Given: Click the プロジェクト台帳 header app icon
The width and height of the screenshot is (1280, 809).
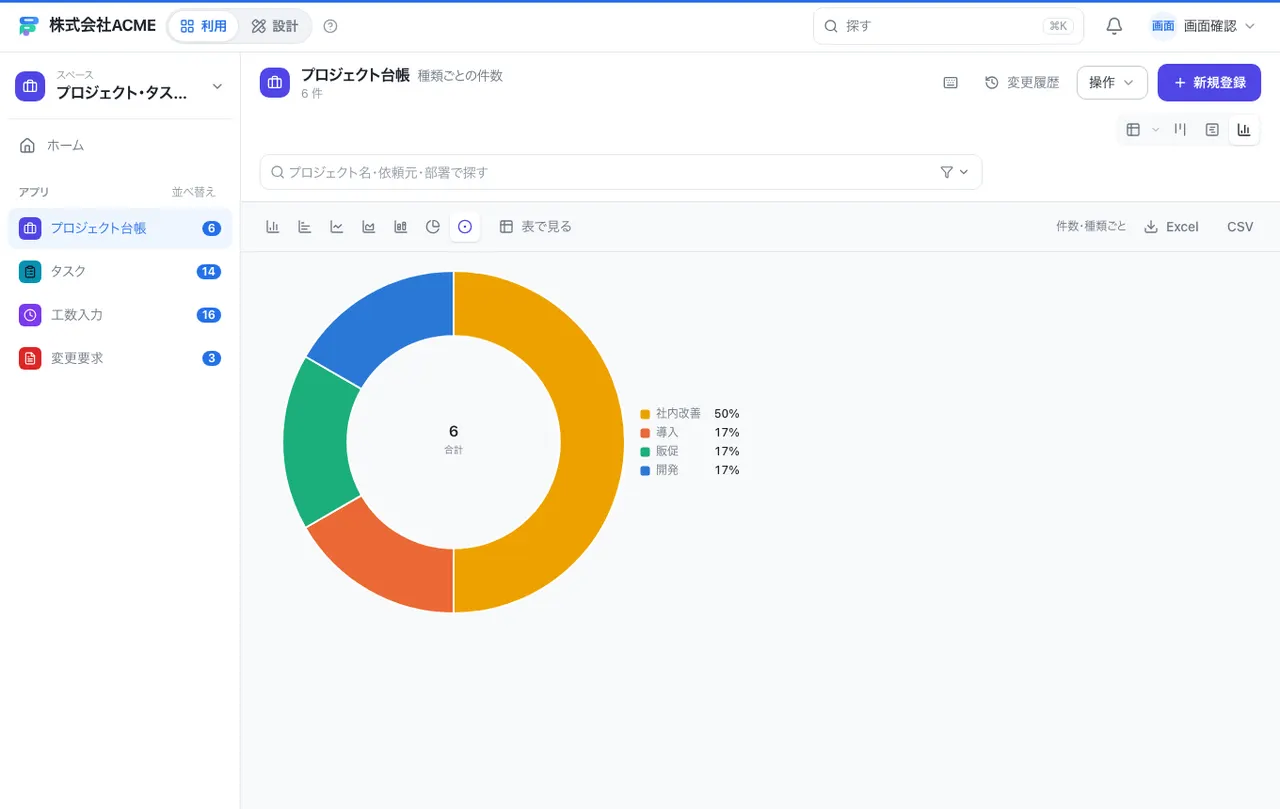Looking at the screenshot, I should point(275,83).
